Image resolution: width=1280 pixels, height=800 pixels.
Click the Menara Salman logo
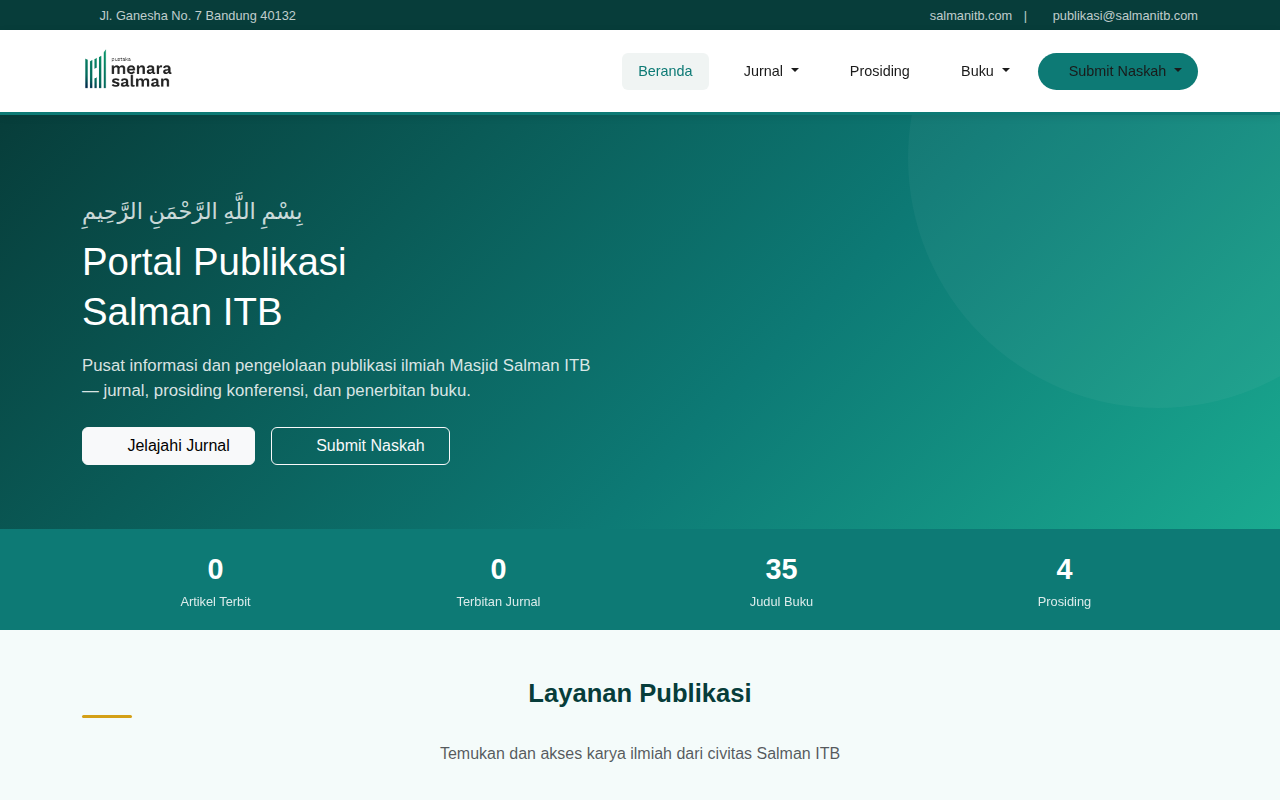coord(128,70)
